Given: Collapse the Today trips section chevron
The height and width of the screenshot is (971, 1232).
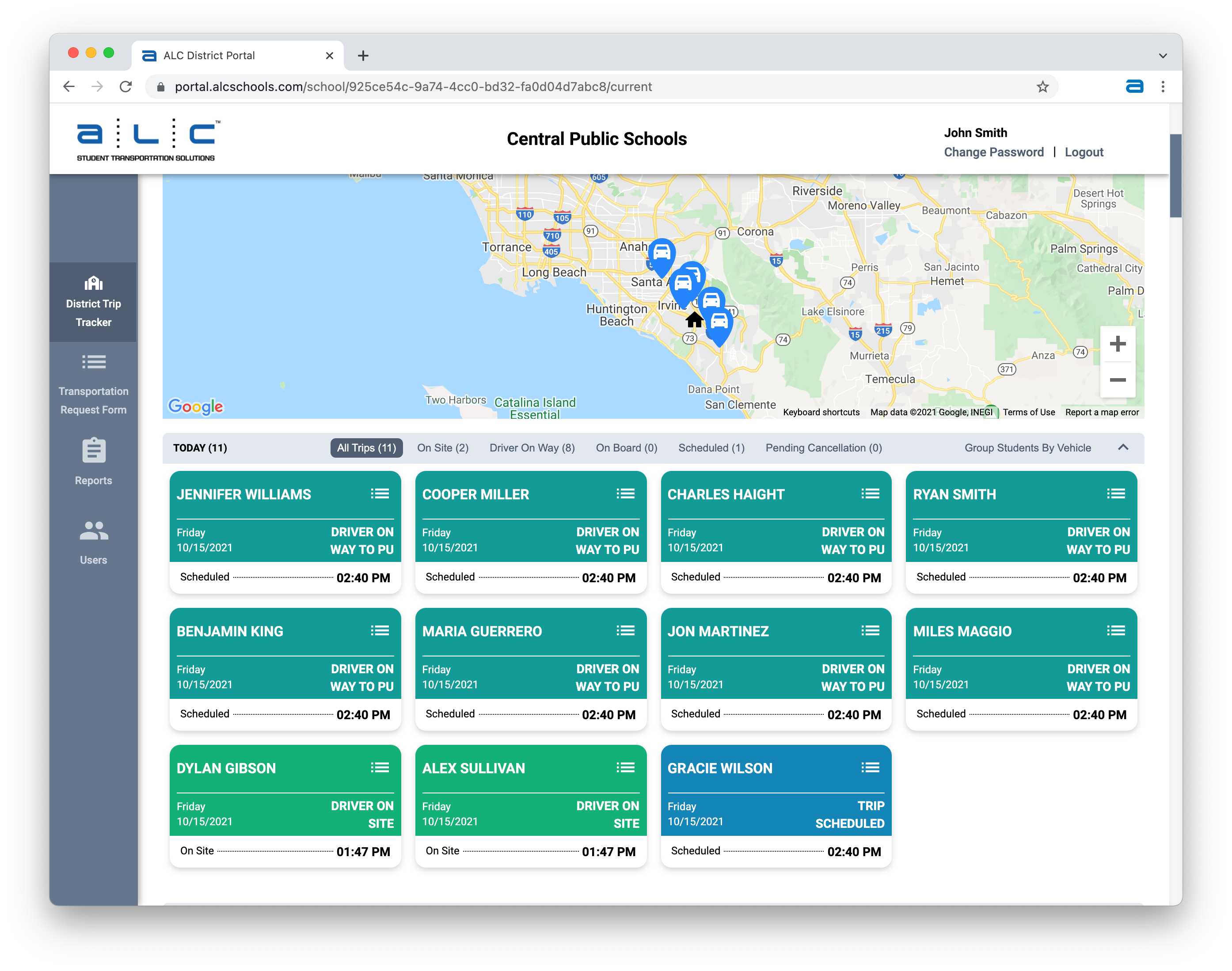Looking at the screenshot, I should click(x=1123, y=448).
